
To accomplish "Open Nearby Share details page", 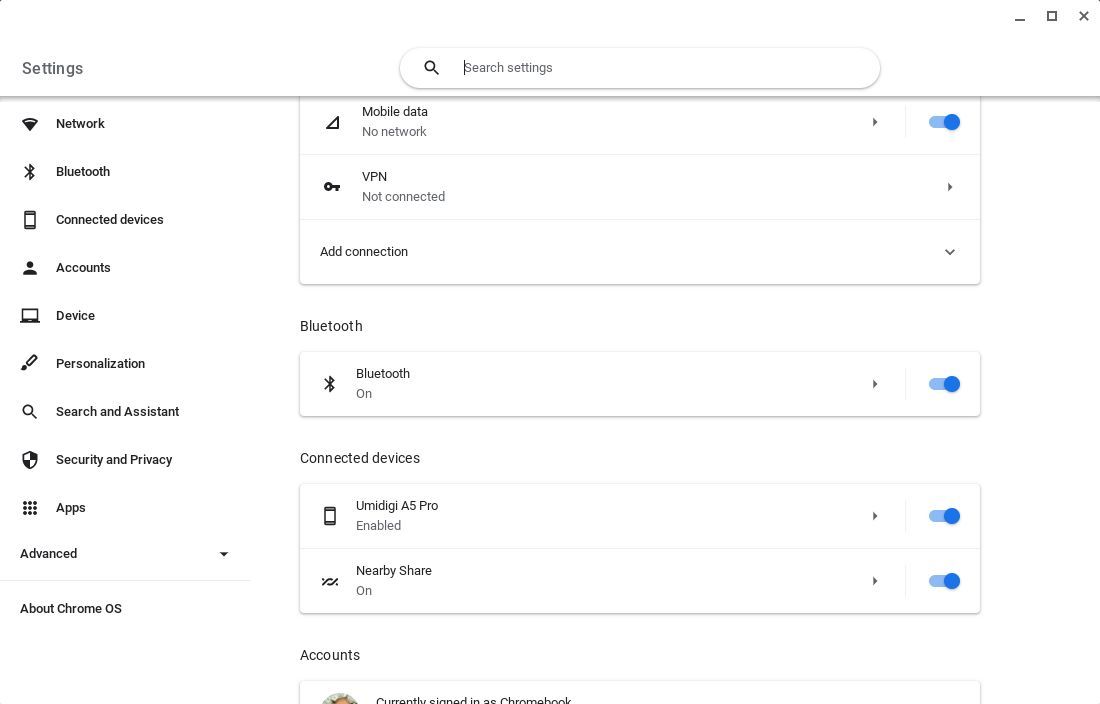I will coord(875,581).
